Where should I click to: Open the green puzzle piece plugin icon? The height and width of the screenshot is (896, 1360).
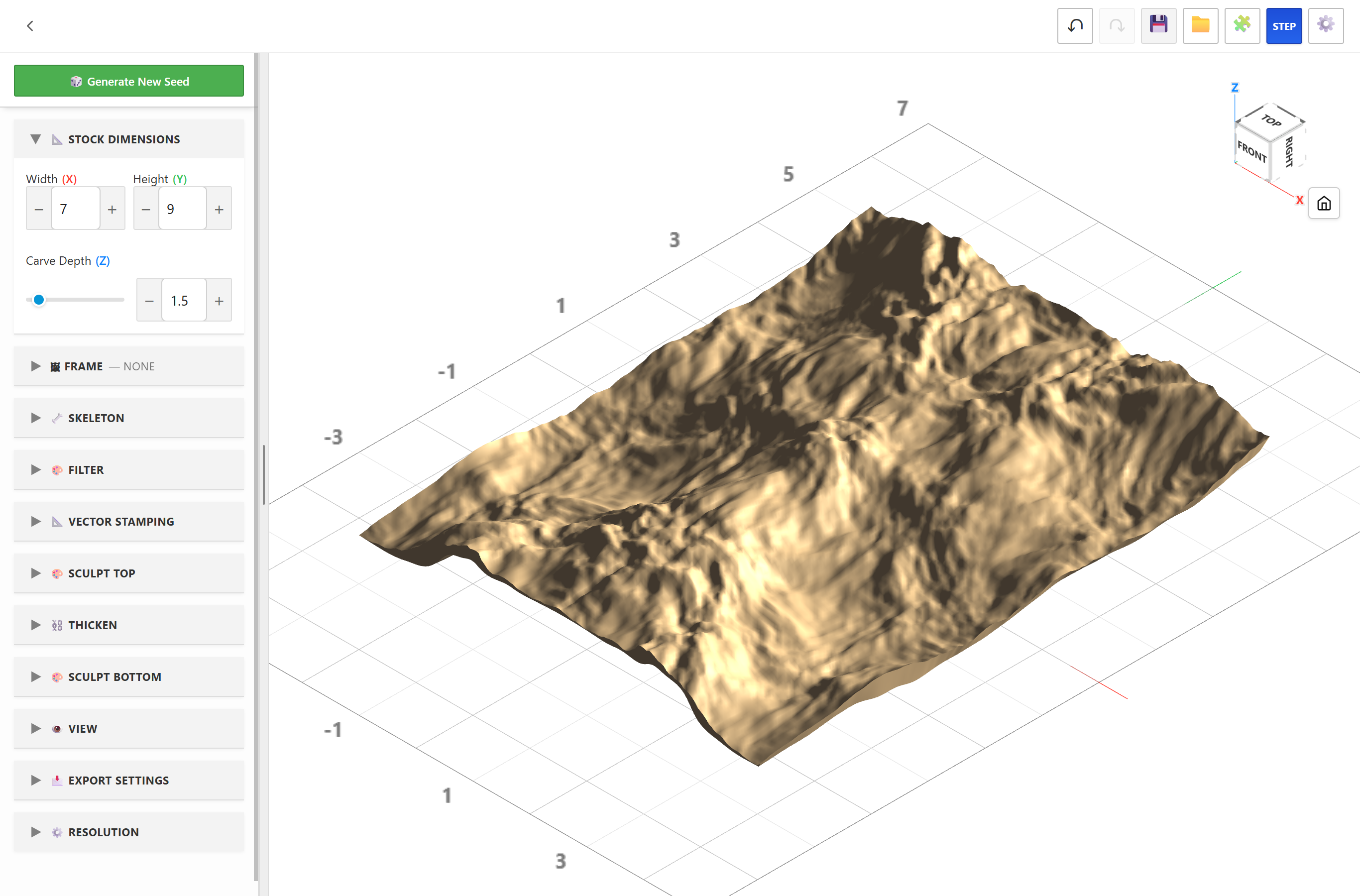click(1243, 26)
